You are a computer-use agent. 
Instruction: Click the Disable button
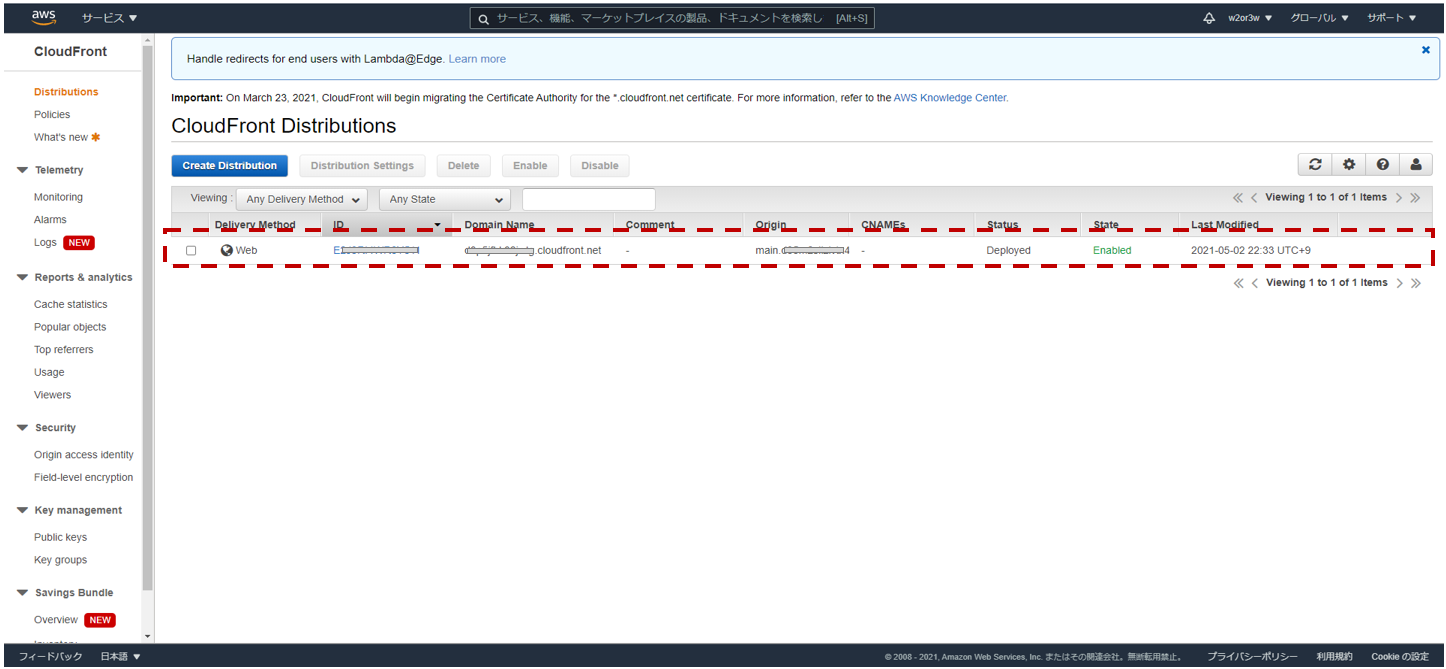click(600, 166)
